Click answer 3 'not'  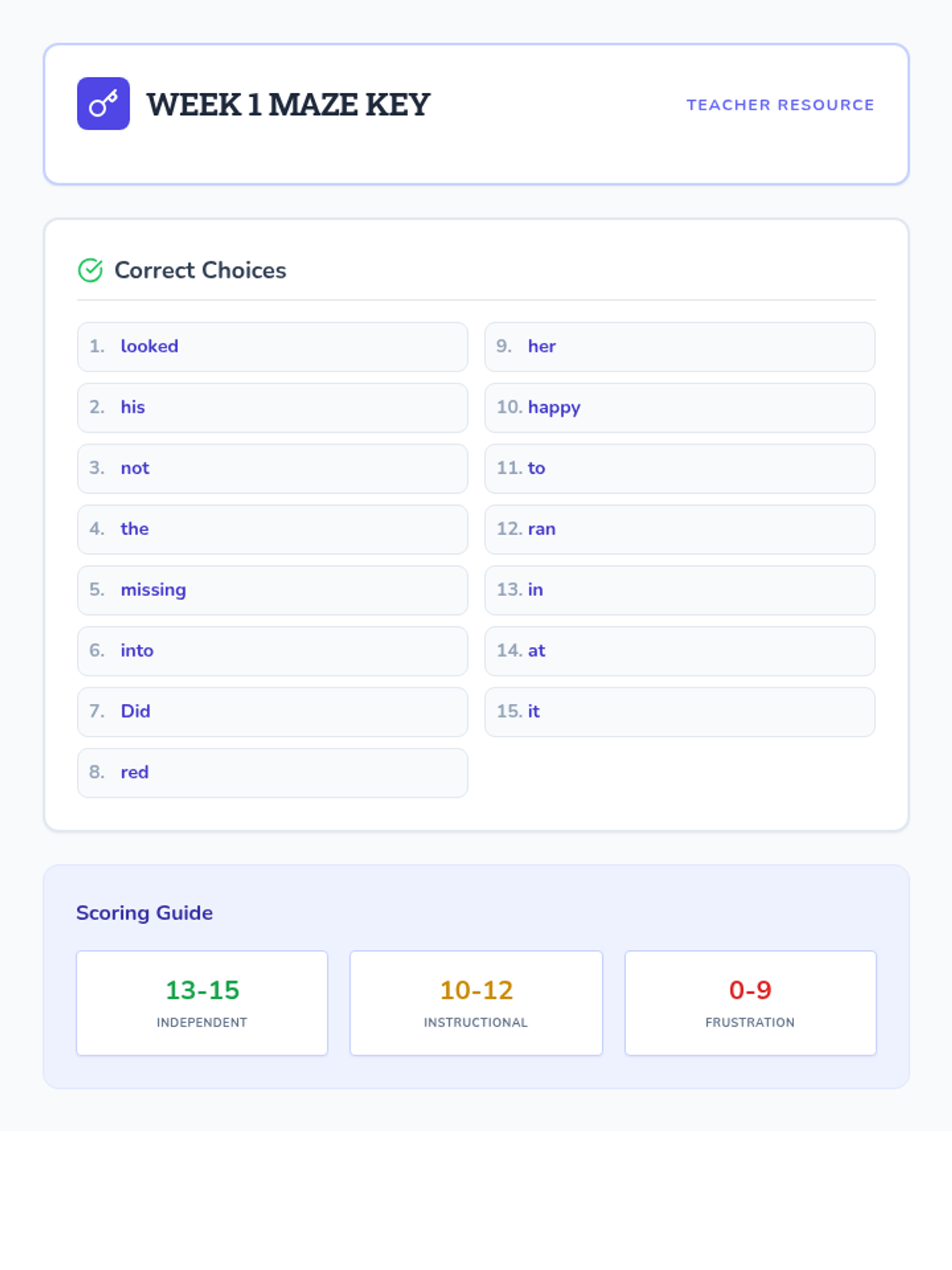point(272,468)
